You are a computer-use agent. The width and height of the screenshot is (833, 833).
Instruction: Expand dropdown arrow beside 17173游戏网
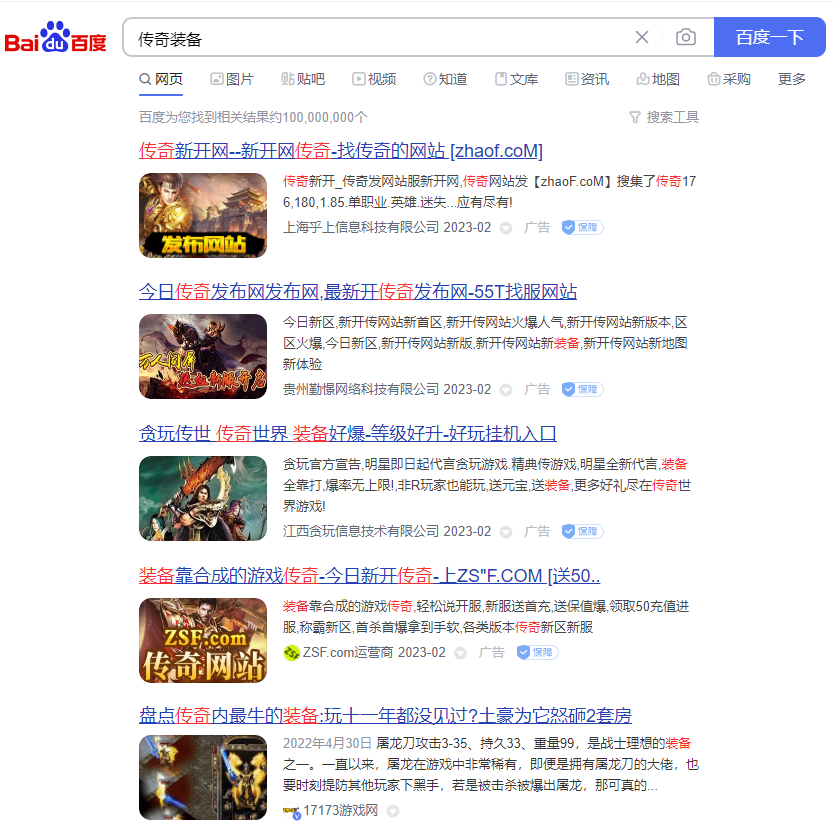tap(393, 812)
